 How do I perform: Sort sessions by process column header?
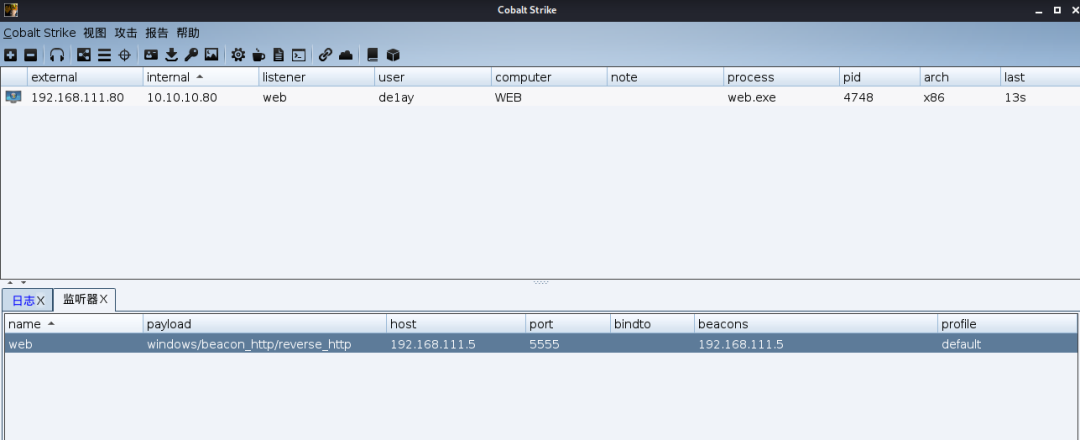781,77
